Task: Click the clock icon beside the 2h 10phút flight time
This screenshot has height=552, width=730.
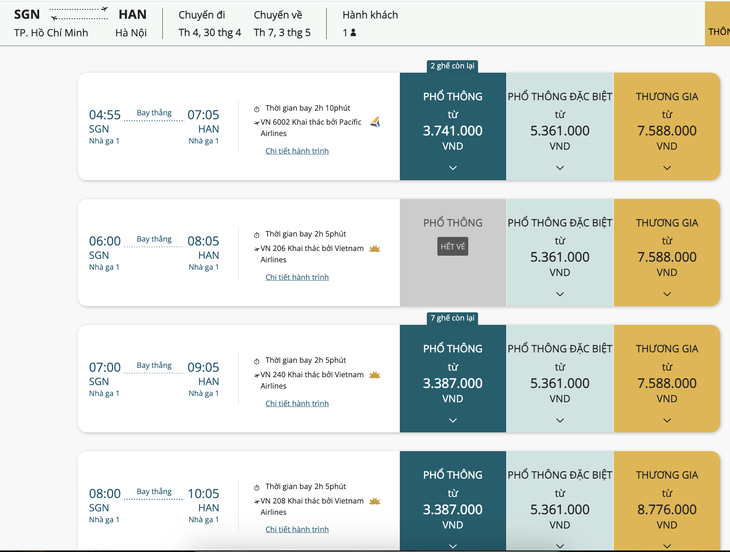Action: point(257,109)
